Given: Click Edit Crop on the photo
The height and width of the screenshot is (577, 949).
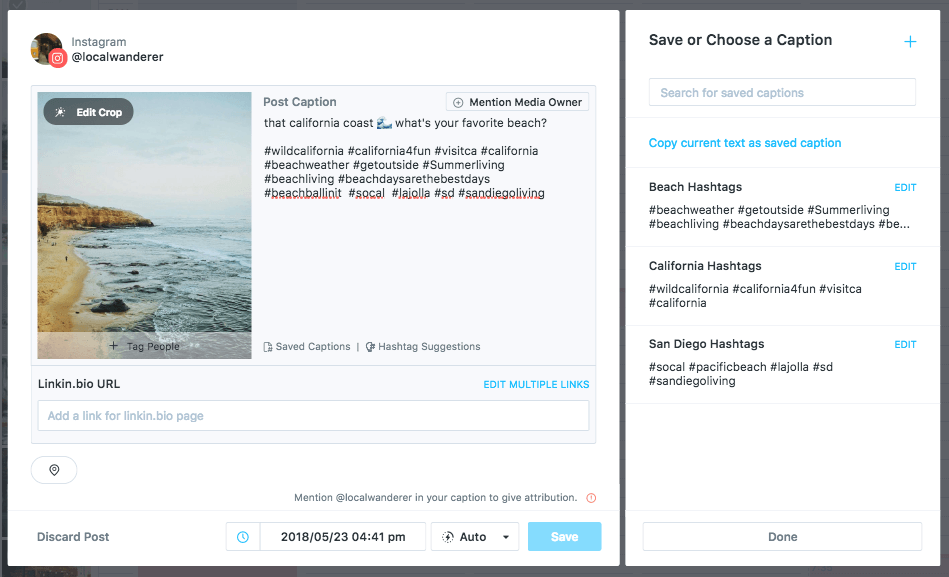Looking at the screenshot, I should (88, 112).
